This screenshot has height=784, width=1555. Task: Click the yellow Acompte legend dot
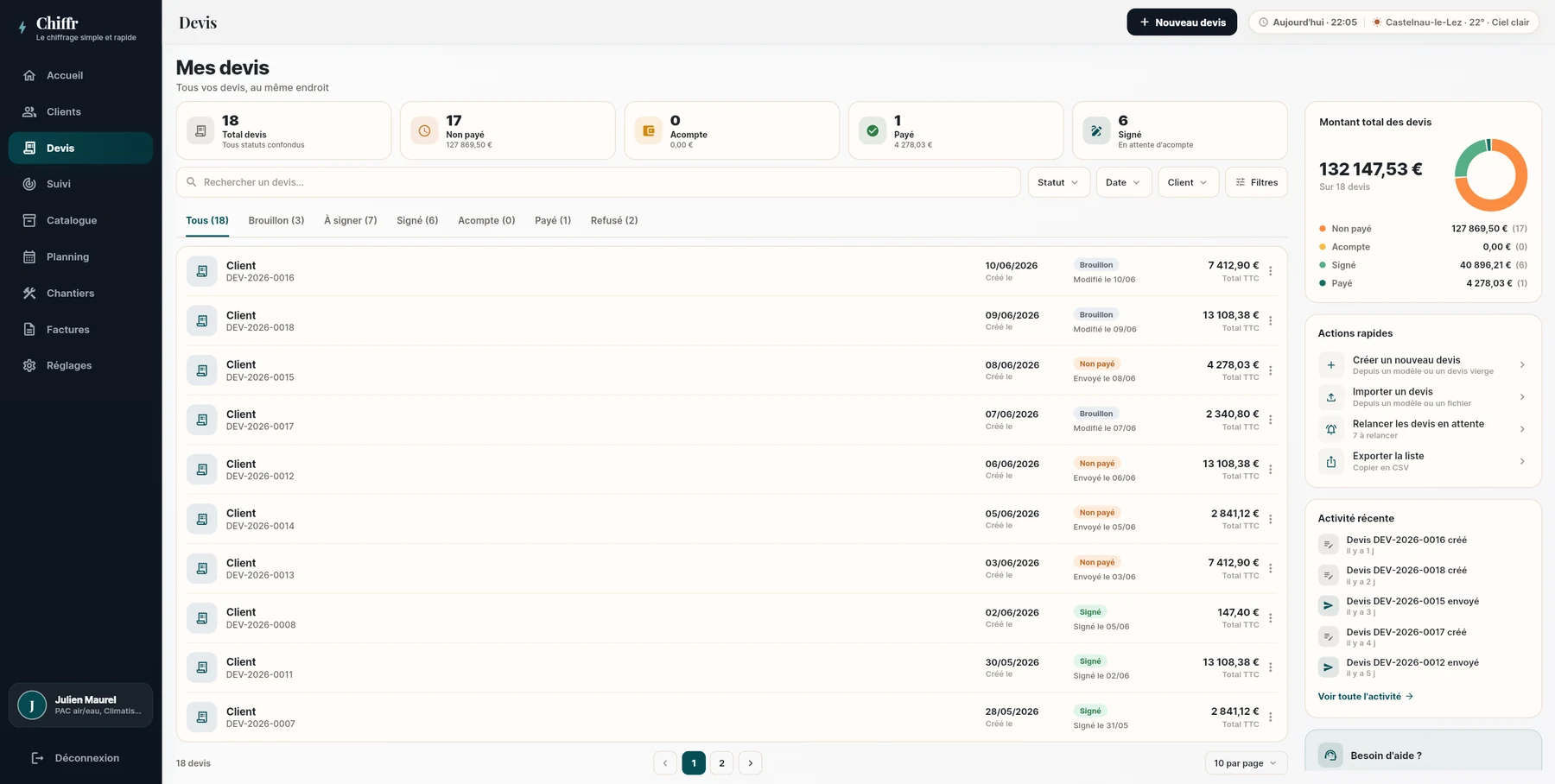(1323, 247)
